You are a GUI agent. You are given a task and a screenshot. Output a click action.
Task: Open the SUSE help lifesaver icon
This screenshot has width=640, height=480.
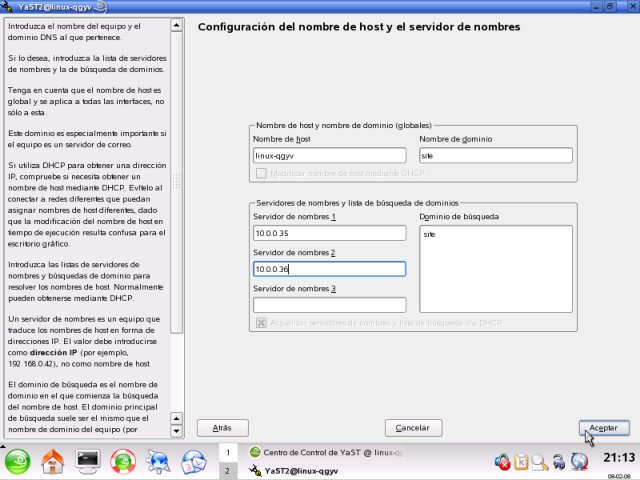(x=123, y=462)
